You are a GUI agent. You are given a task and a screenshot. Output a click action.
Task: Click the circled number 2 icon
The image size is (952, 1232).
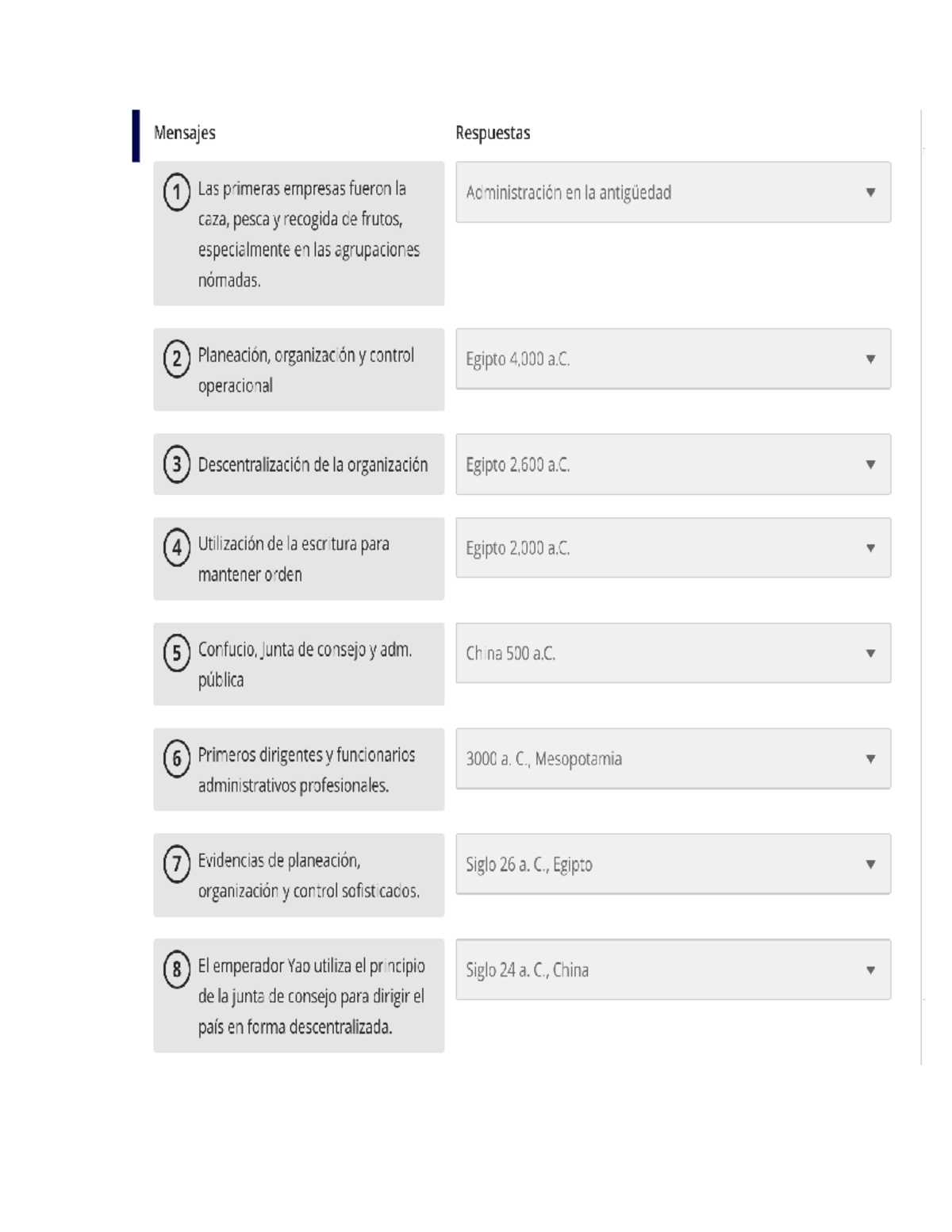(177, 359)
